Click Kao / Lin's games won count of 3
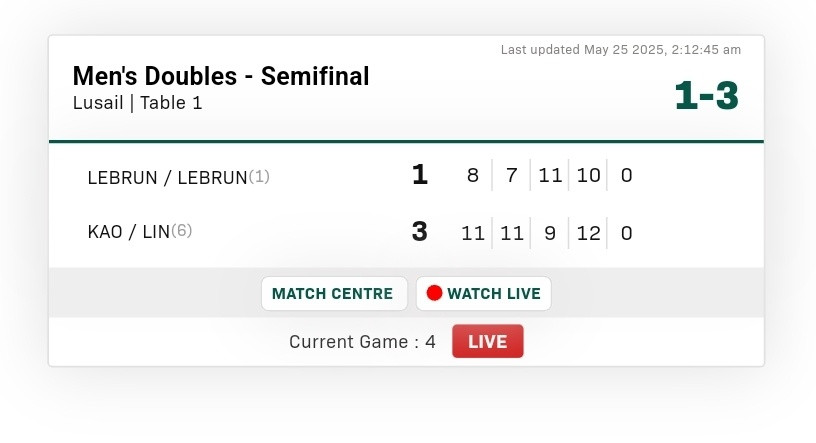 click(x=419, y=232)
